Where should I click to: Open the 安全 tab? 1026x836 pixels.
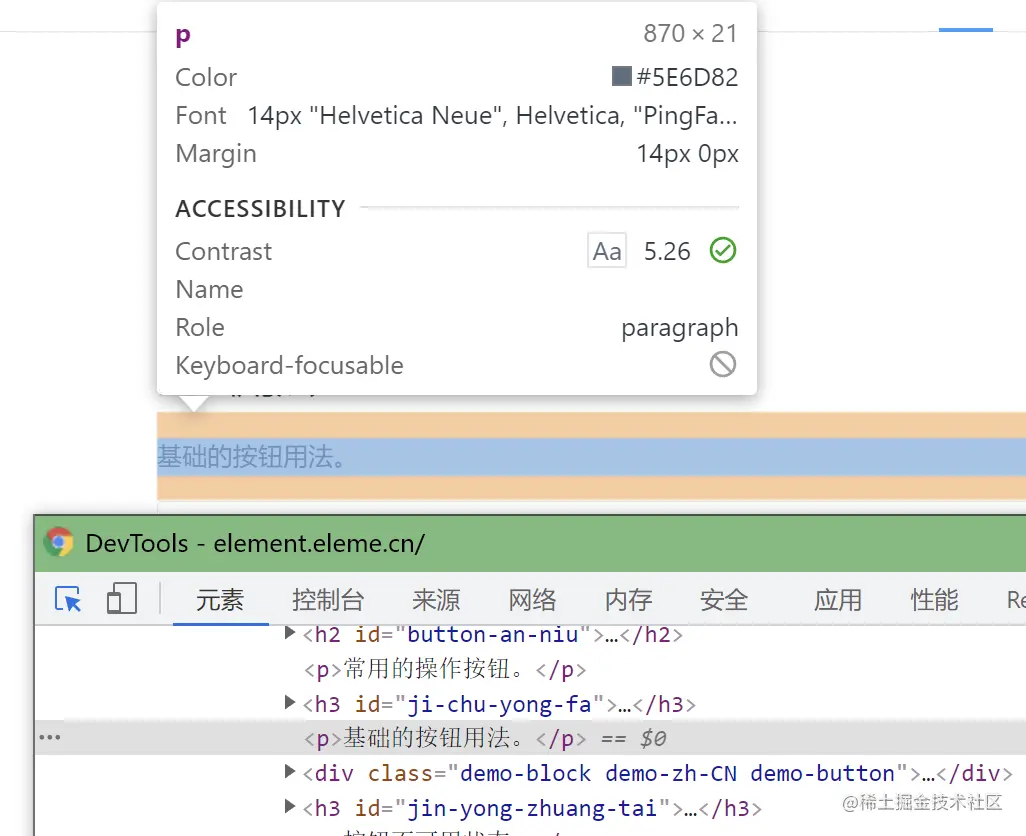[724, 600]
